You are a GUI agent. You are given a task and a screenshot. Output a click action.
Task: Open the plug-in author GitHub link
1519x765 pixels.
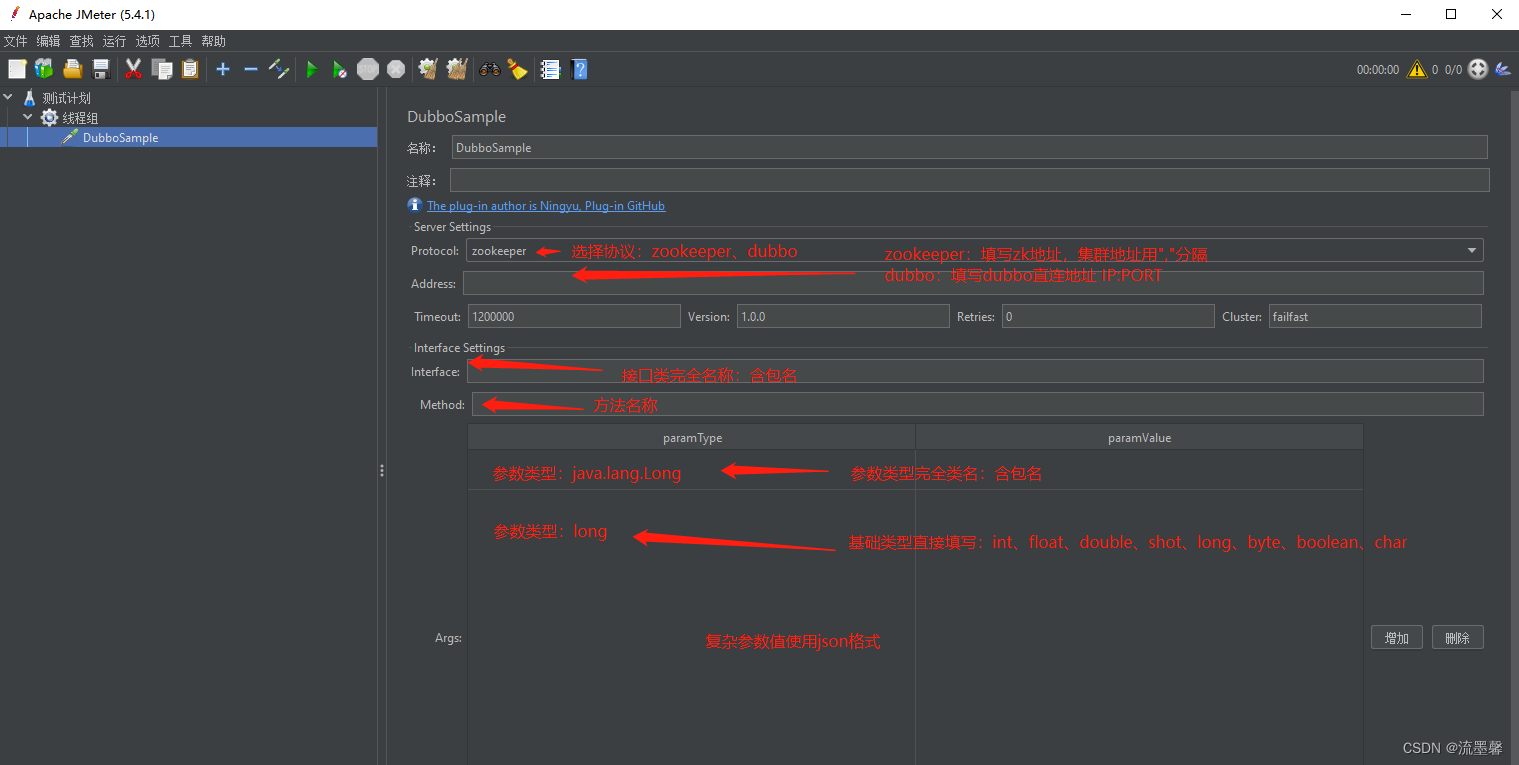[x=546, y=206]
